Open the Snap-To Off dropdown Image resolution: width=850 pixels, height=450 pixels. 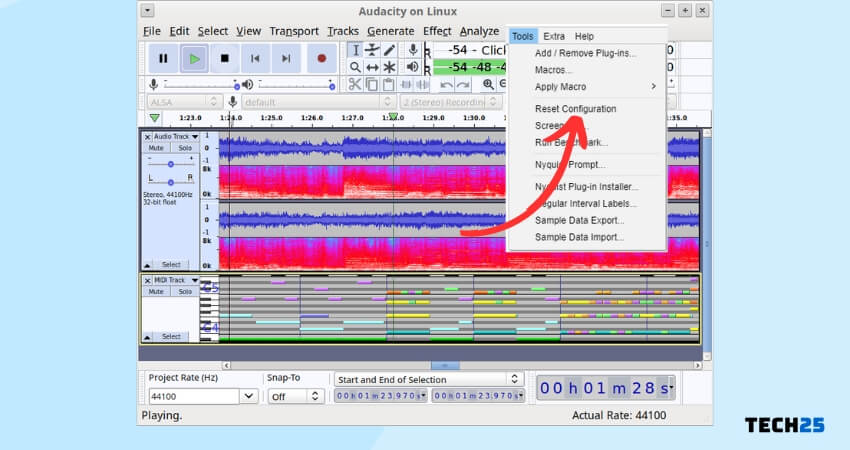pos(296,397)
